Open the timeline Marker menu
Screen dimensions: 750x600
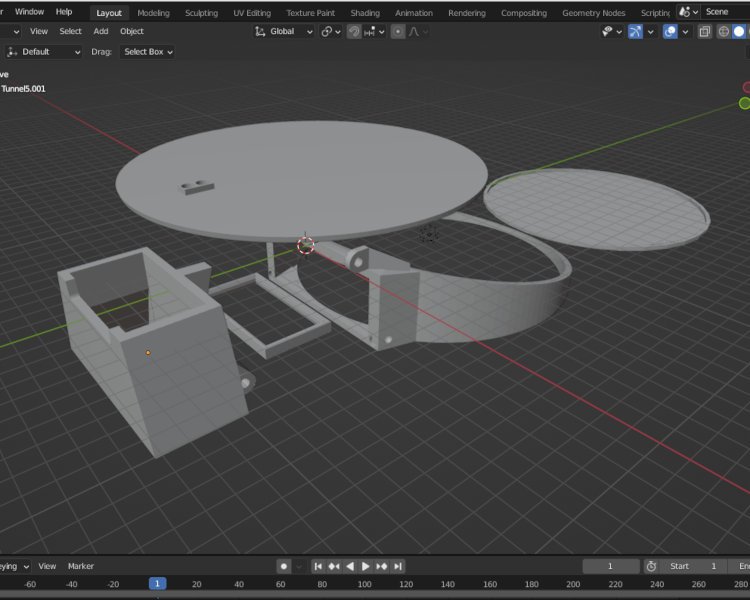click(81, 566)
